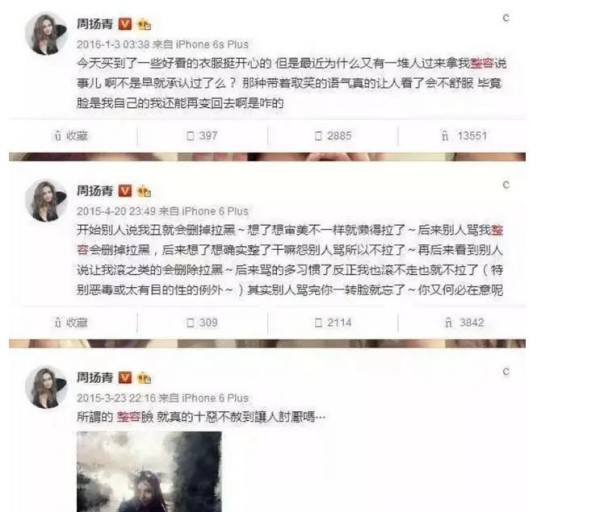Viewport: 600px width, 512px height.
Task: Open comments showing 2885
Action: (x=333, y=136)
